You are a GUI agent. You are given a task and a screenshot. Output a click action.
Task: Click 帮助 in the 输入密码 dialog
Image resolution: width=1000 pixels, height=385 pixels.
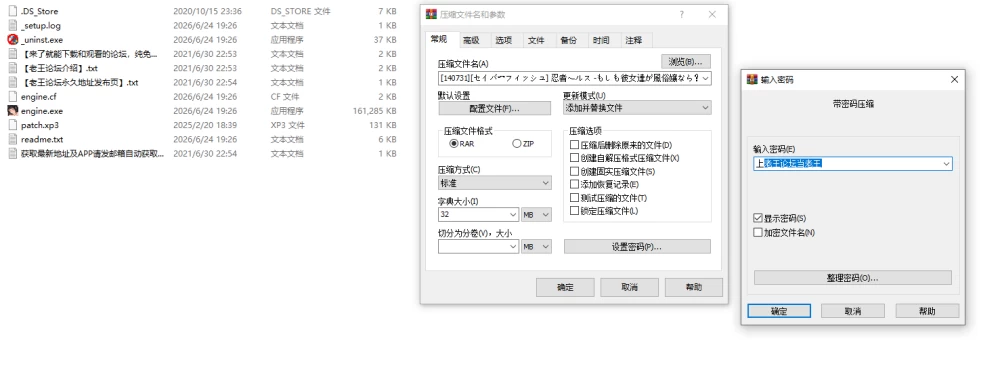[x=927, y=311]
